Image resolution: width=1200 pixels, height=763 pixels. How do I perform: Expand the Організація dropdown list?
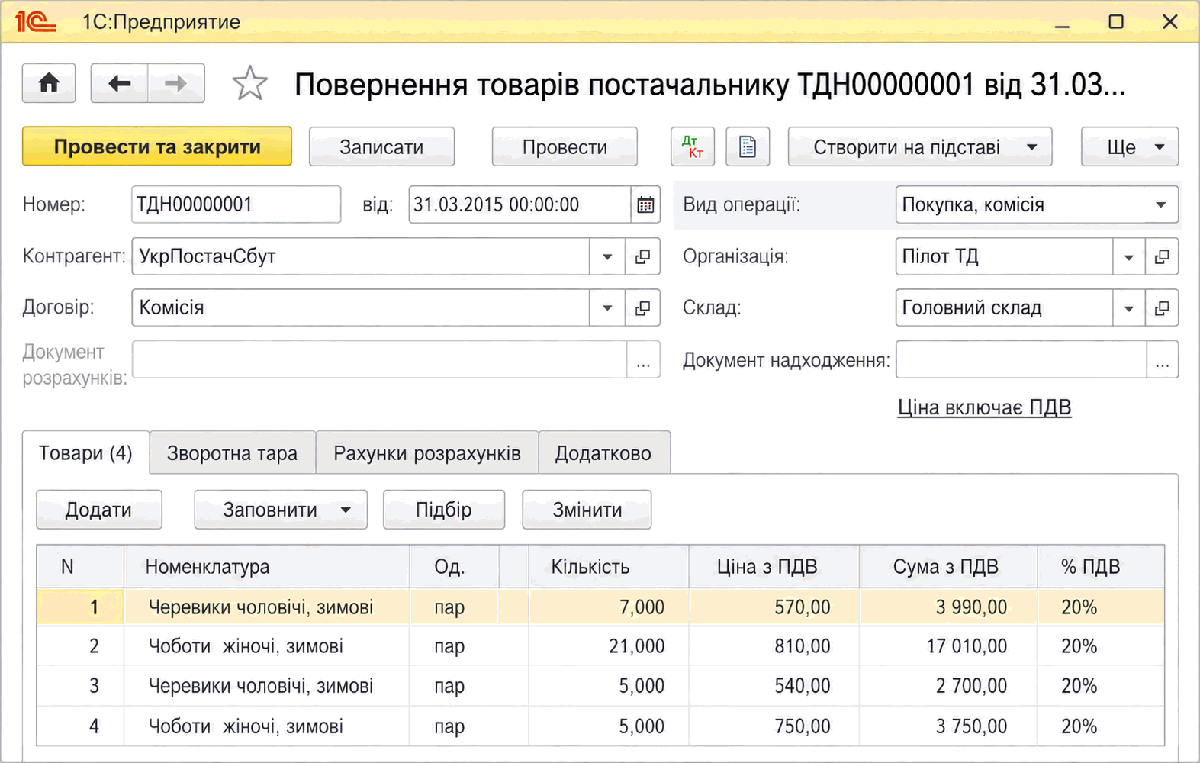1129,257
